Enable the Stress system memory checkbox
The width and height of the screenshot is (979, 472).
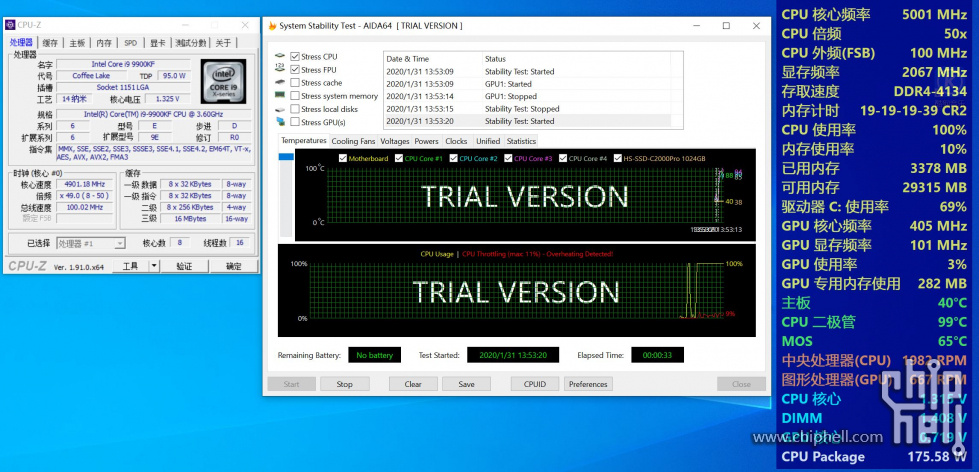(295, 96)
